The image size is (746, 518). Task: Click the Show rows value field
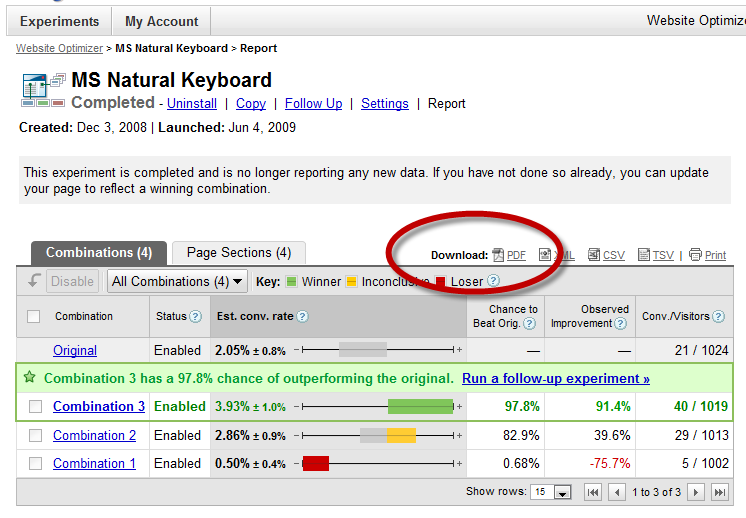point(543,492)
